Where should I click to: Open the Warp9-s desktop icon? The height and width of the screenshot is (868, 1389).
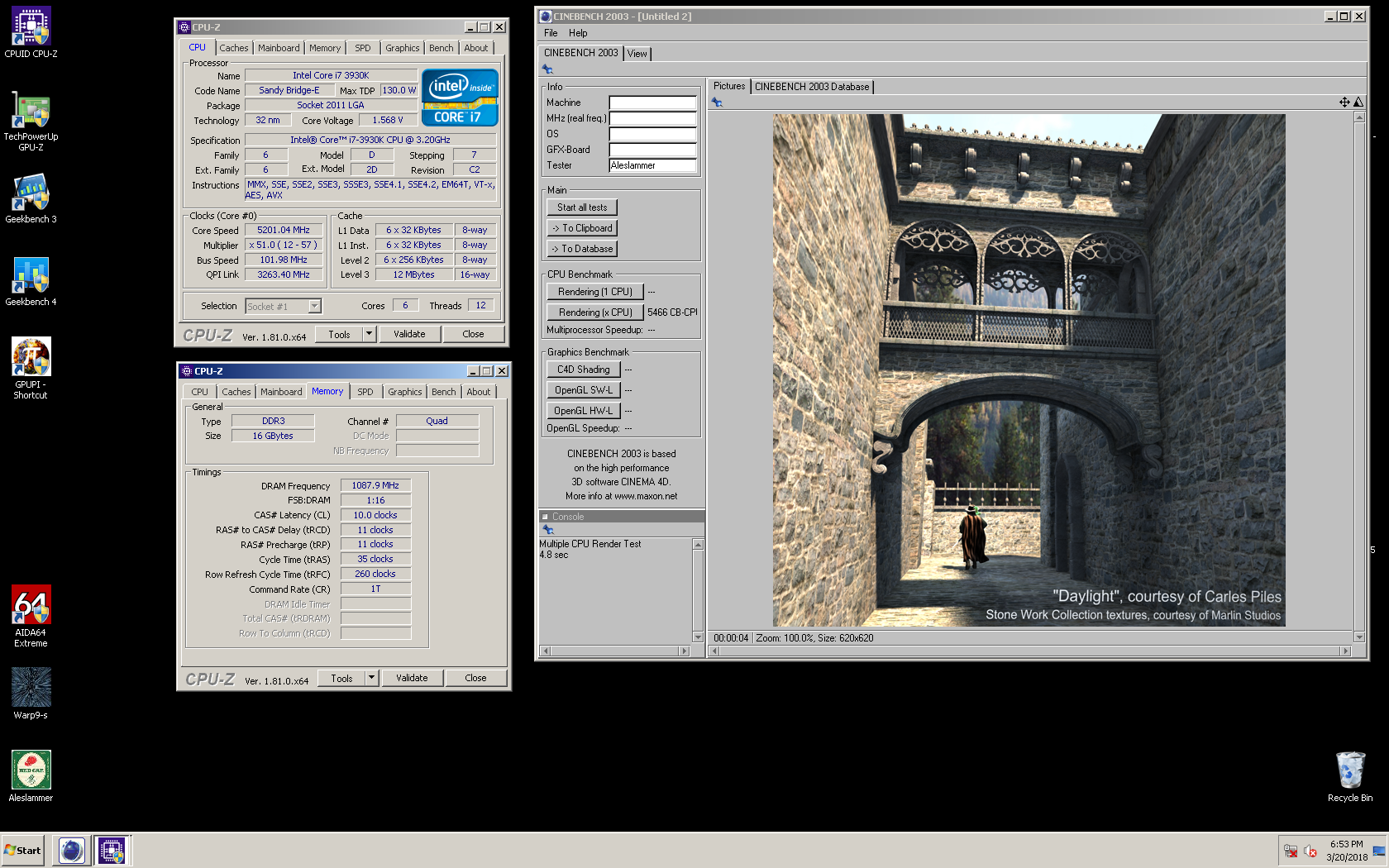pos(31,694)
